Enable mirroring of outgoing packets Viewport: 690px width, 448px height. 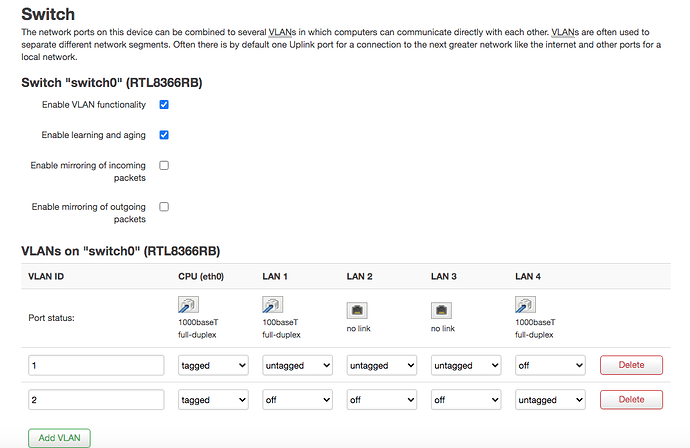[x=164, y=207]
